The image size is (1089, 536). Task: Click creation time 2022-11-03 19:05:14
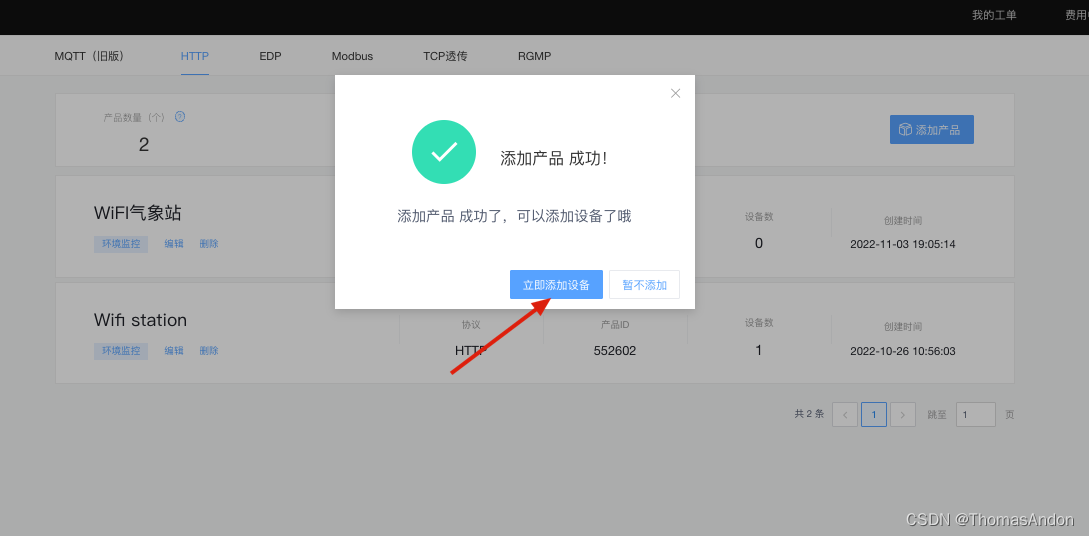coord(903,244)
